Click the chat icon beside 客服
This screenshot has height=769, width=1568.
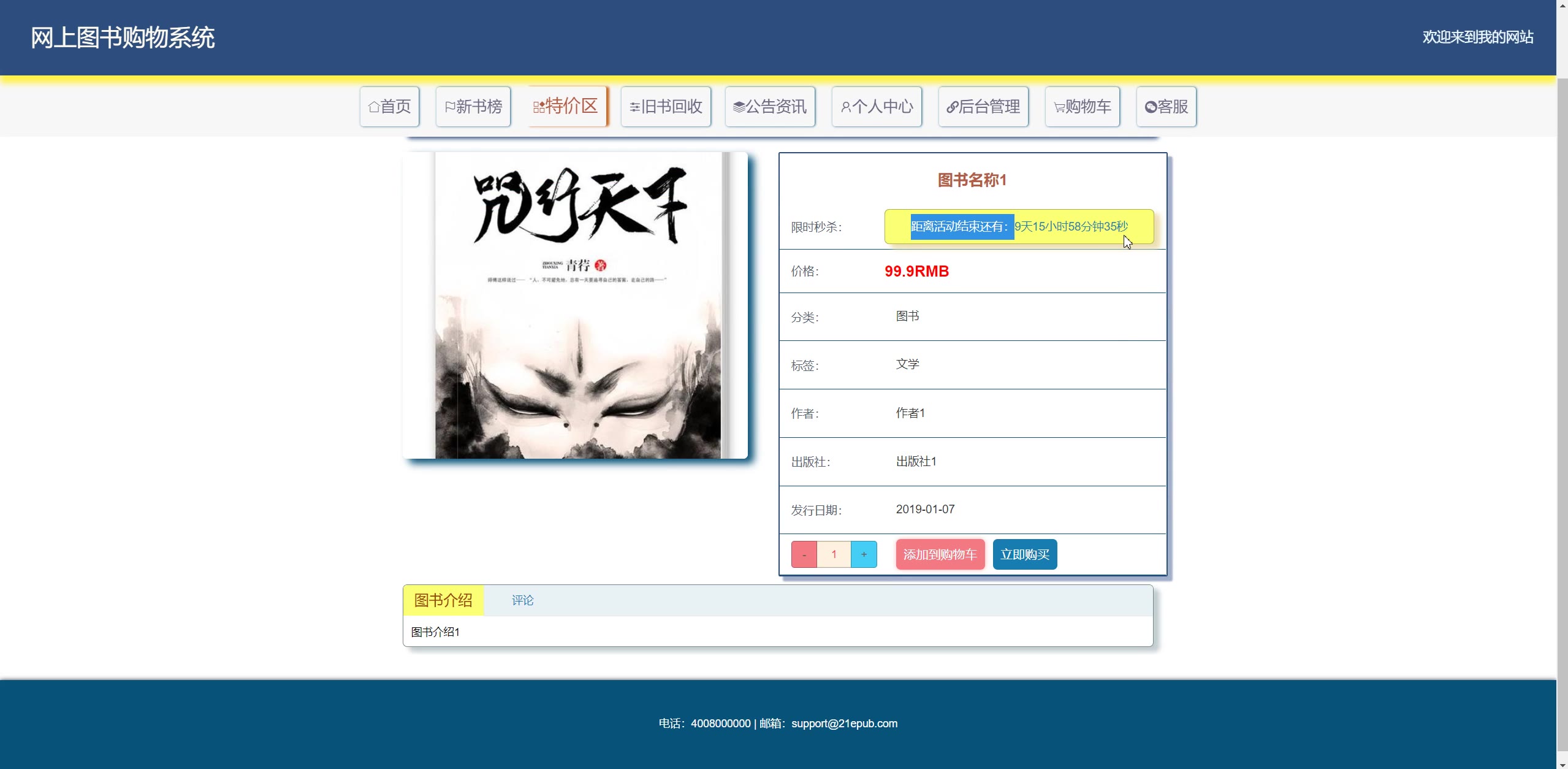(1151, 107)
